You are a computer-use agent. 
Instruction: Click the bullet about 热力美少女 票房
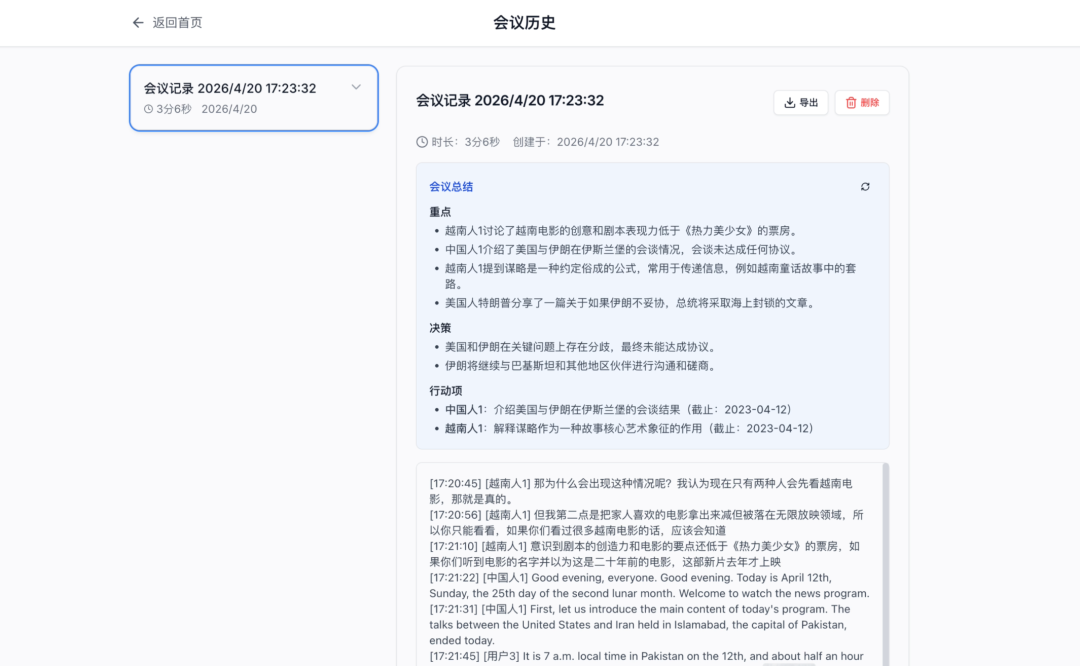point(621,231)
